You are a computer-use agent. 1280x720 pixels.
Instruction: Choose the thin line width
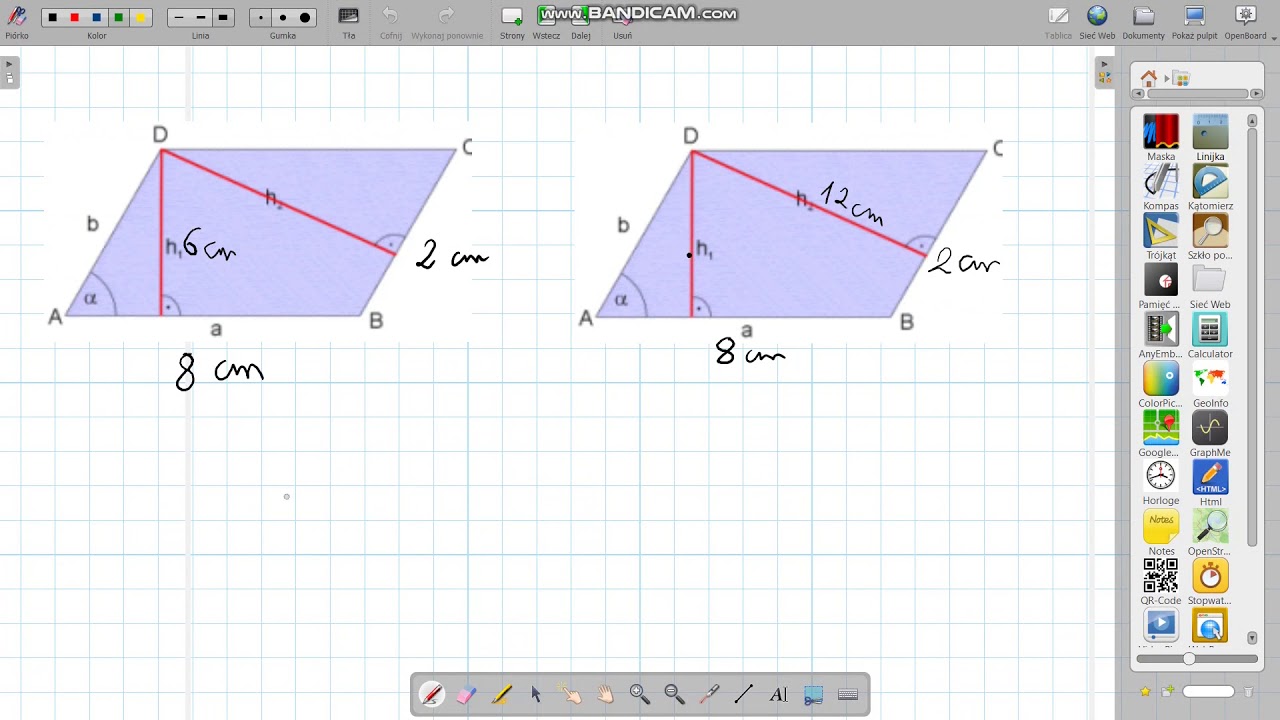(x=179, y=17)
